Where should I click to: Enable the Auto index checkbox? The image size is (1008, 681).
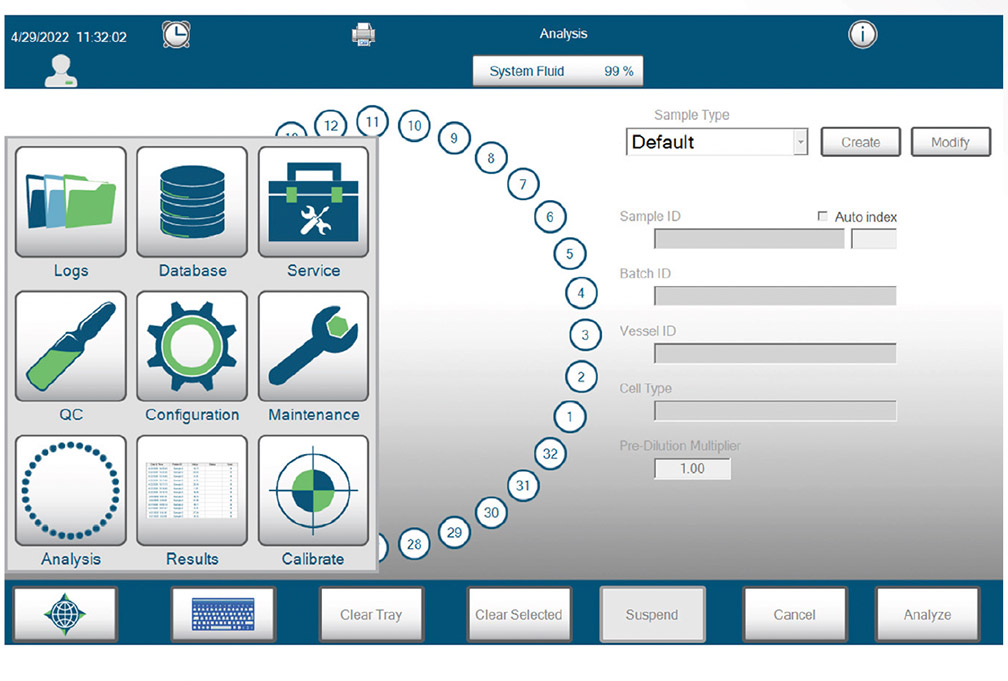click(823, 217)
